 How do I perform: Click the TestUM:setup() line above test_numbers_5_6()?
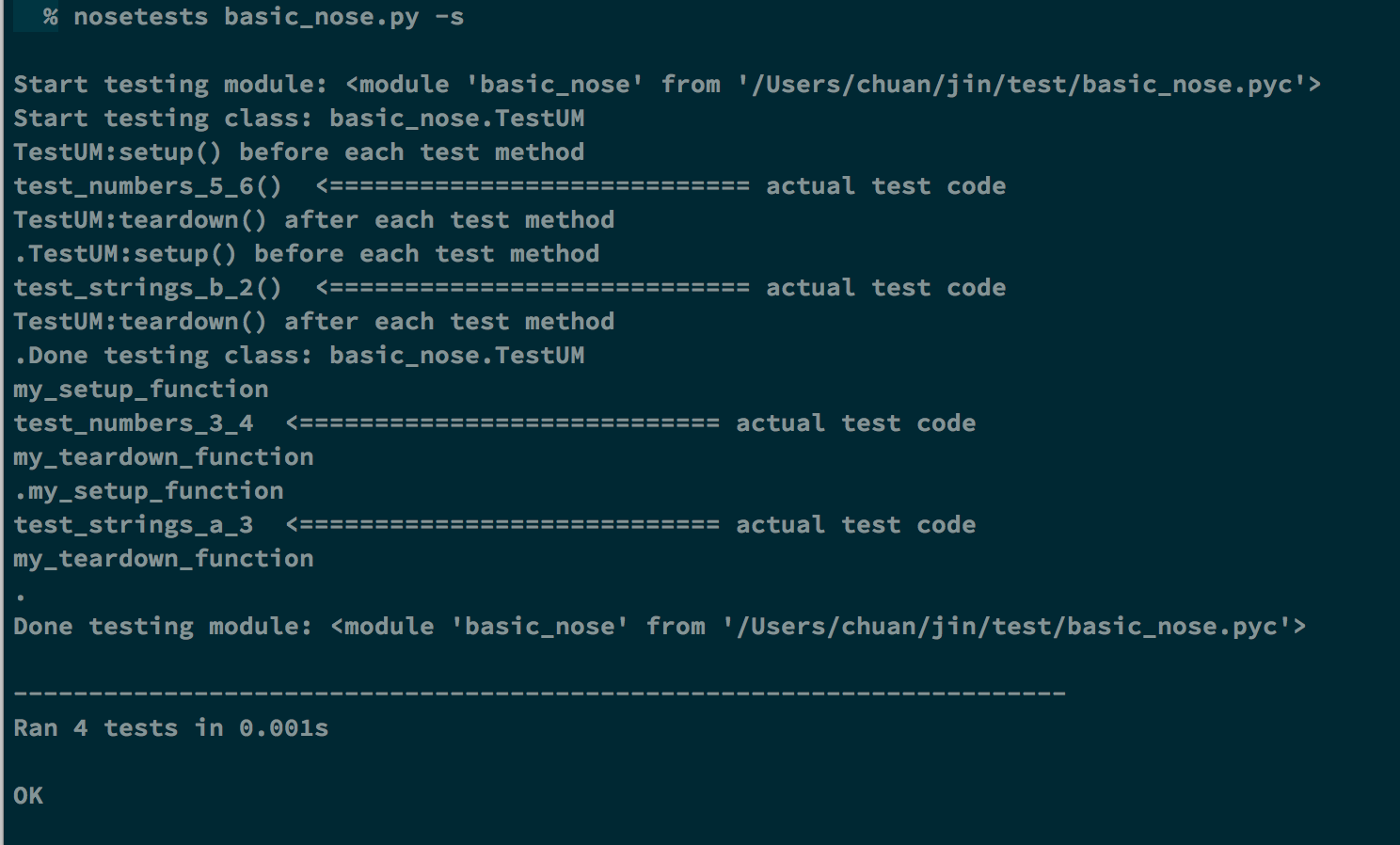[x=298, y=152]
